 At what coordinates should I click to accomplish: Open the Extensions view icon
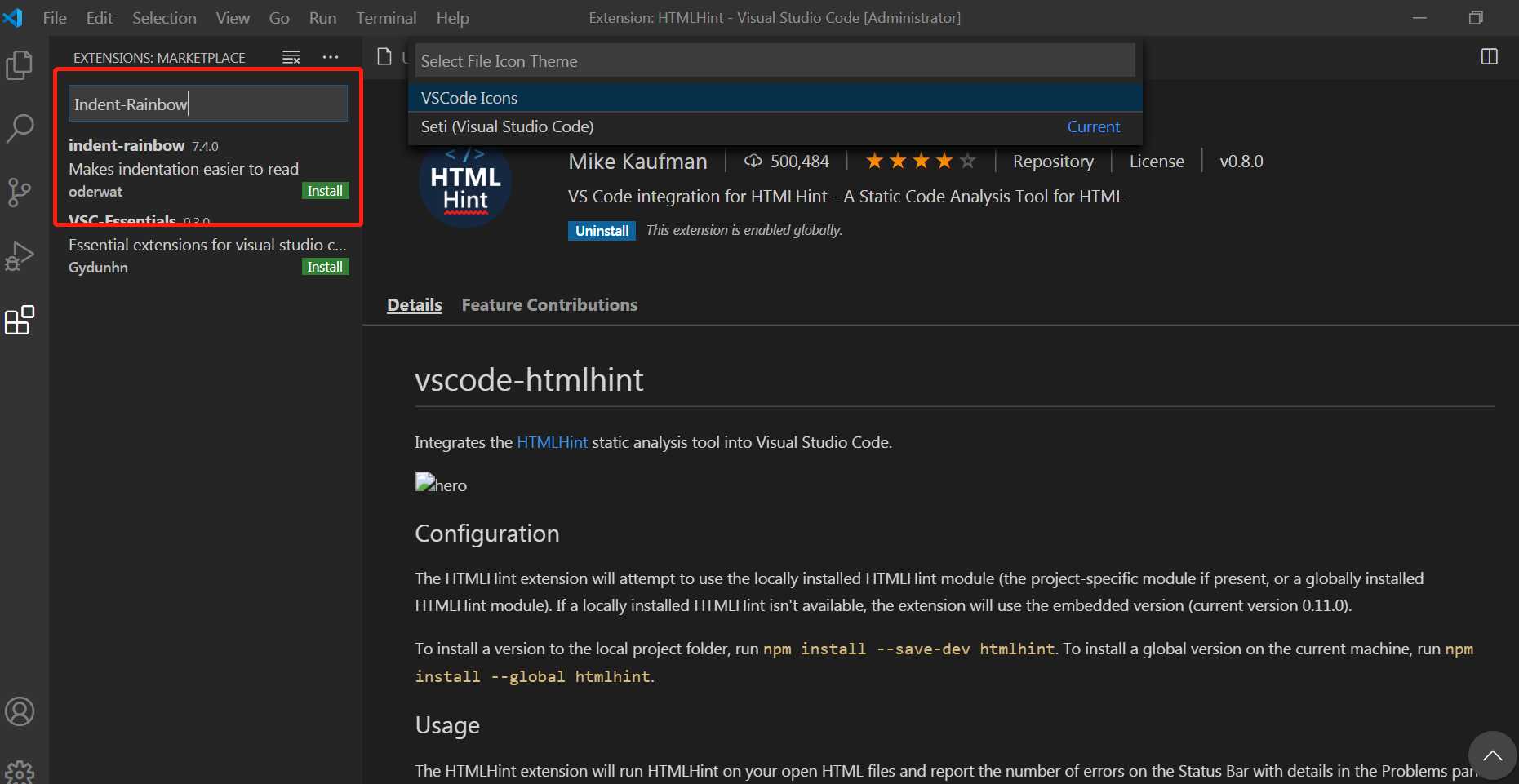coord(20,320)
